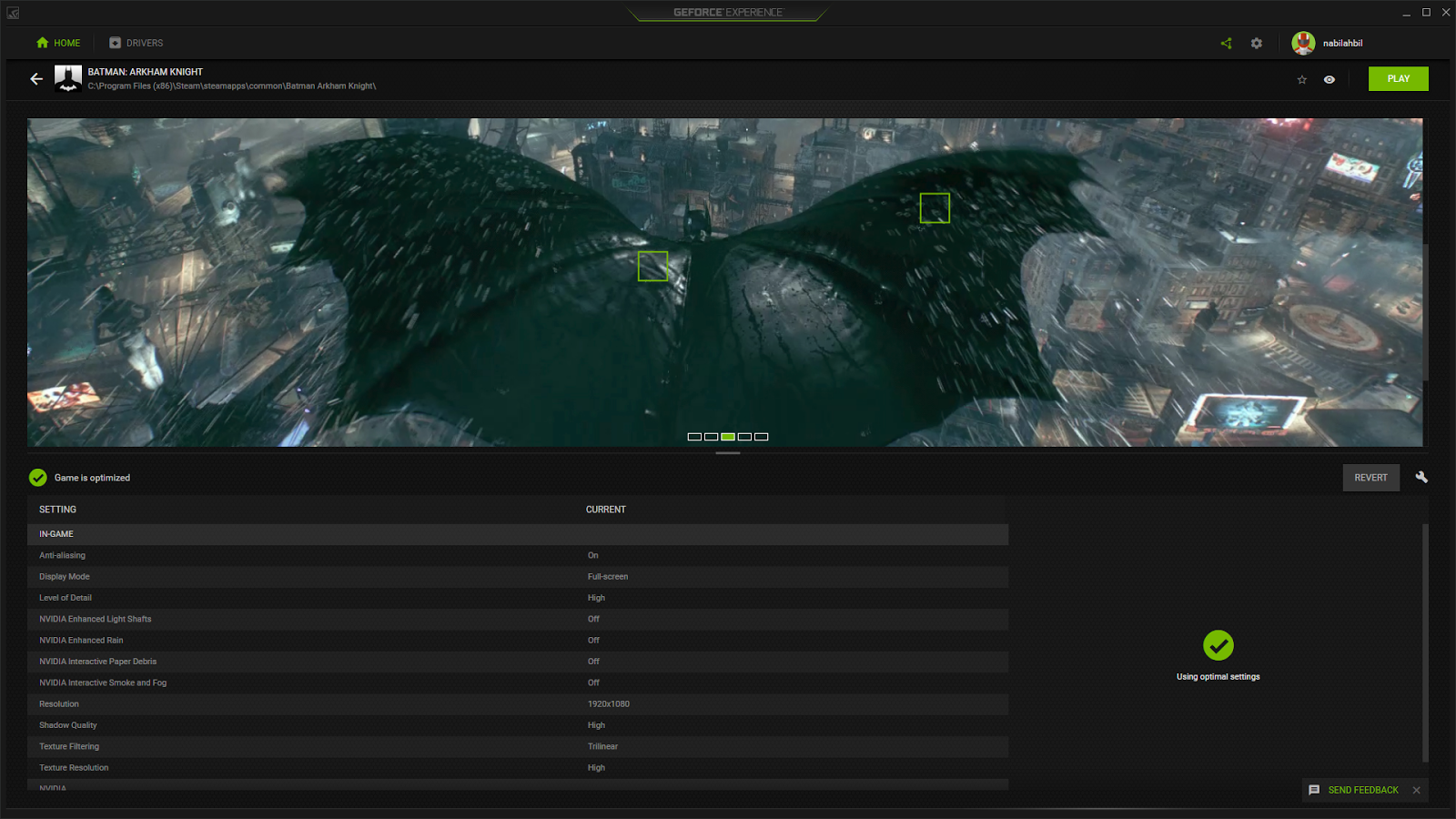The height and width of the screenshot is (819, 1456).
Task: Click the Steam install path text
Action: click(232, 86)
